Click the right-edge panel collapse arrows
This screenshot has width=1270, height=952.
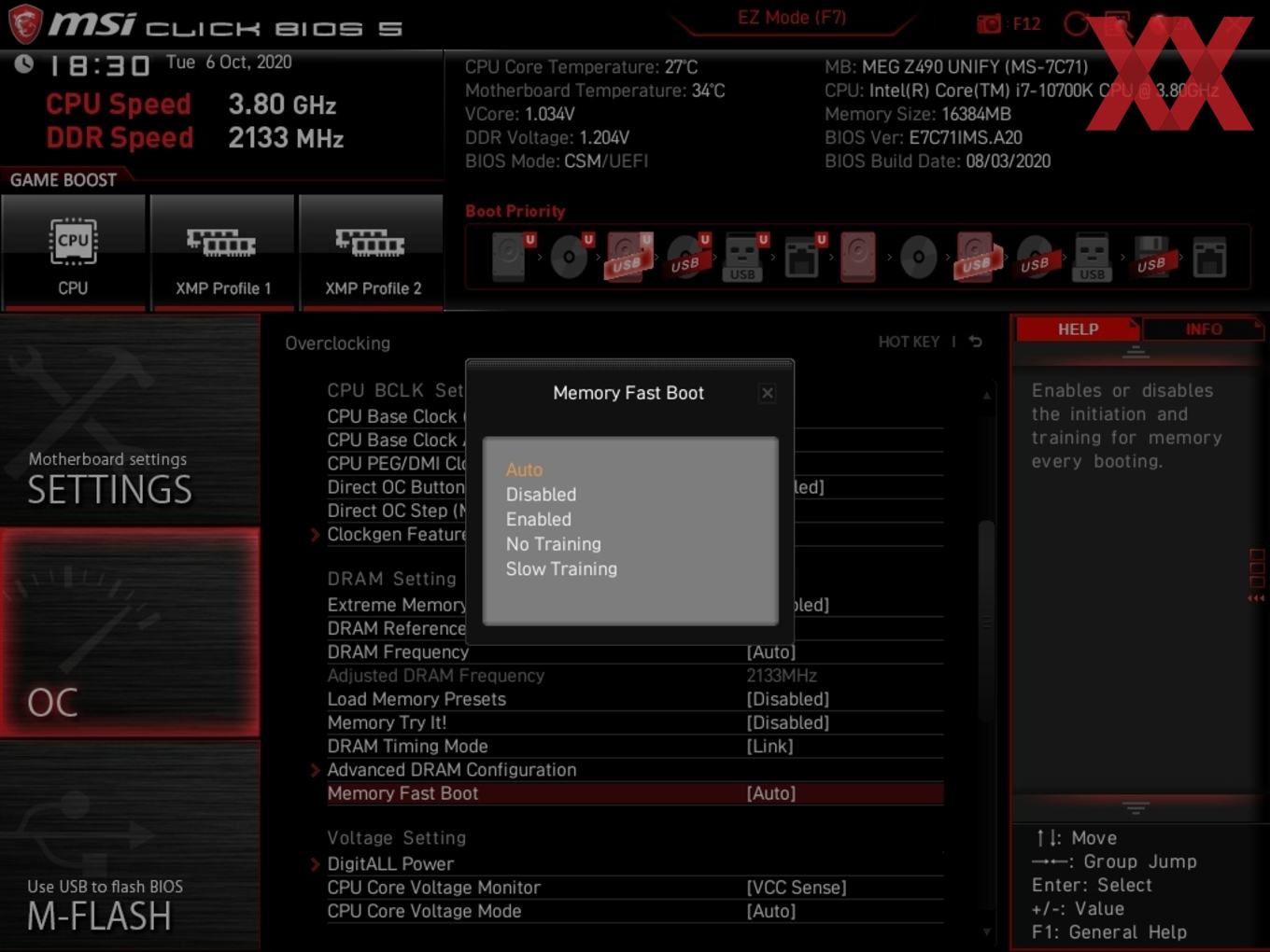click(x=1256, y=598)
